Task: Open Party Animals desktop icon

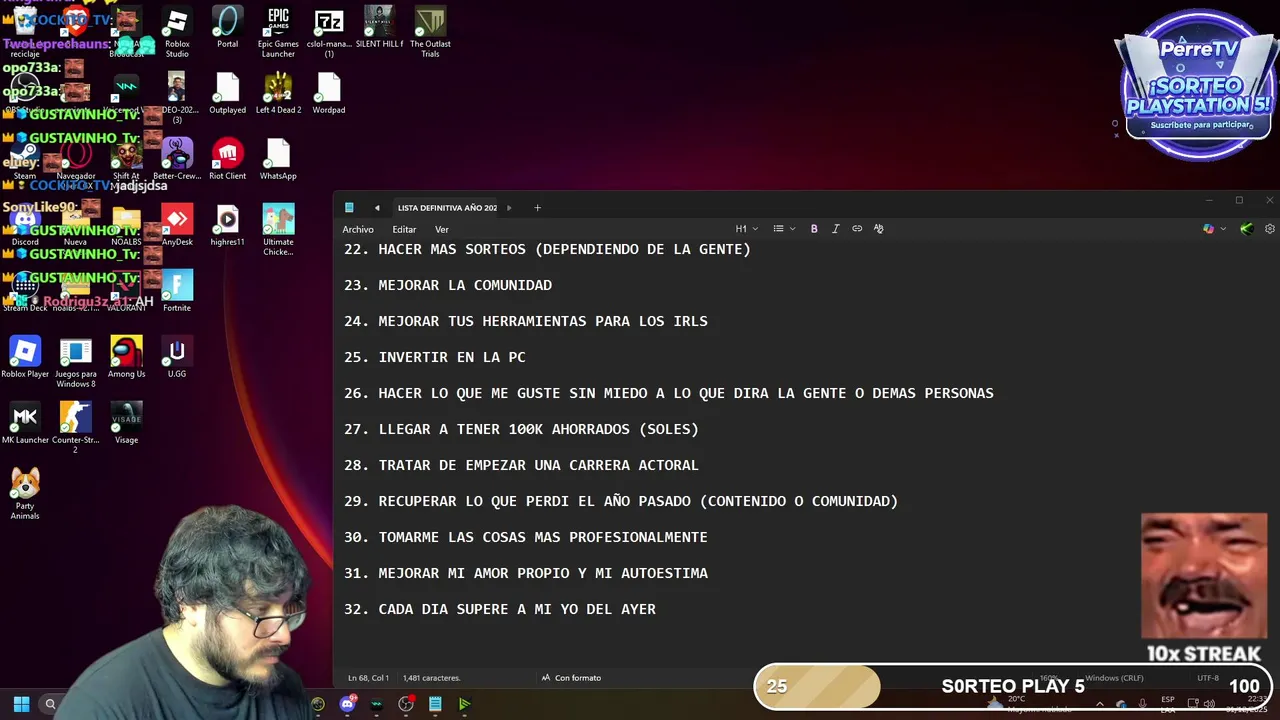Action: point(25,494)
